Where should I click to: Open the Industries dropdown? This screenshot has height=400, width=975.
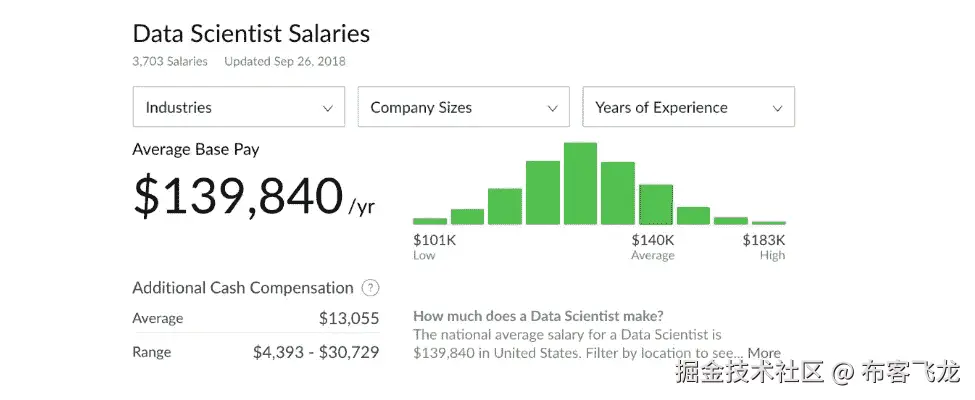[238, 108]
